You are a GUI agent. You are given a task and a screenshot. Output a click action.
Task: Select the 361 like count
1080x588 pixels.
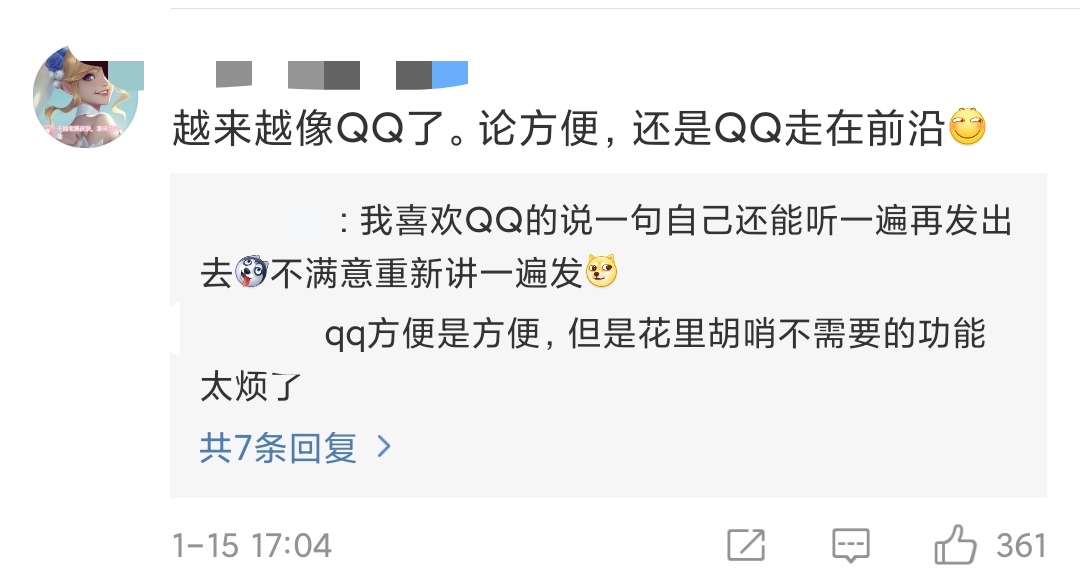tap(1021, 545)
